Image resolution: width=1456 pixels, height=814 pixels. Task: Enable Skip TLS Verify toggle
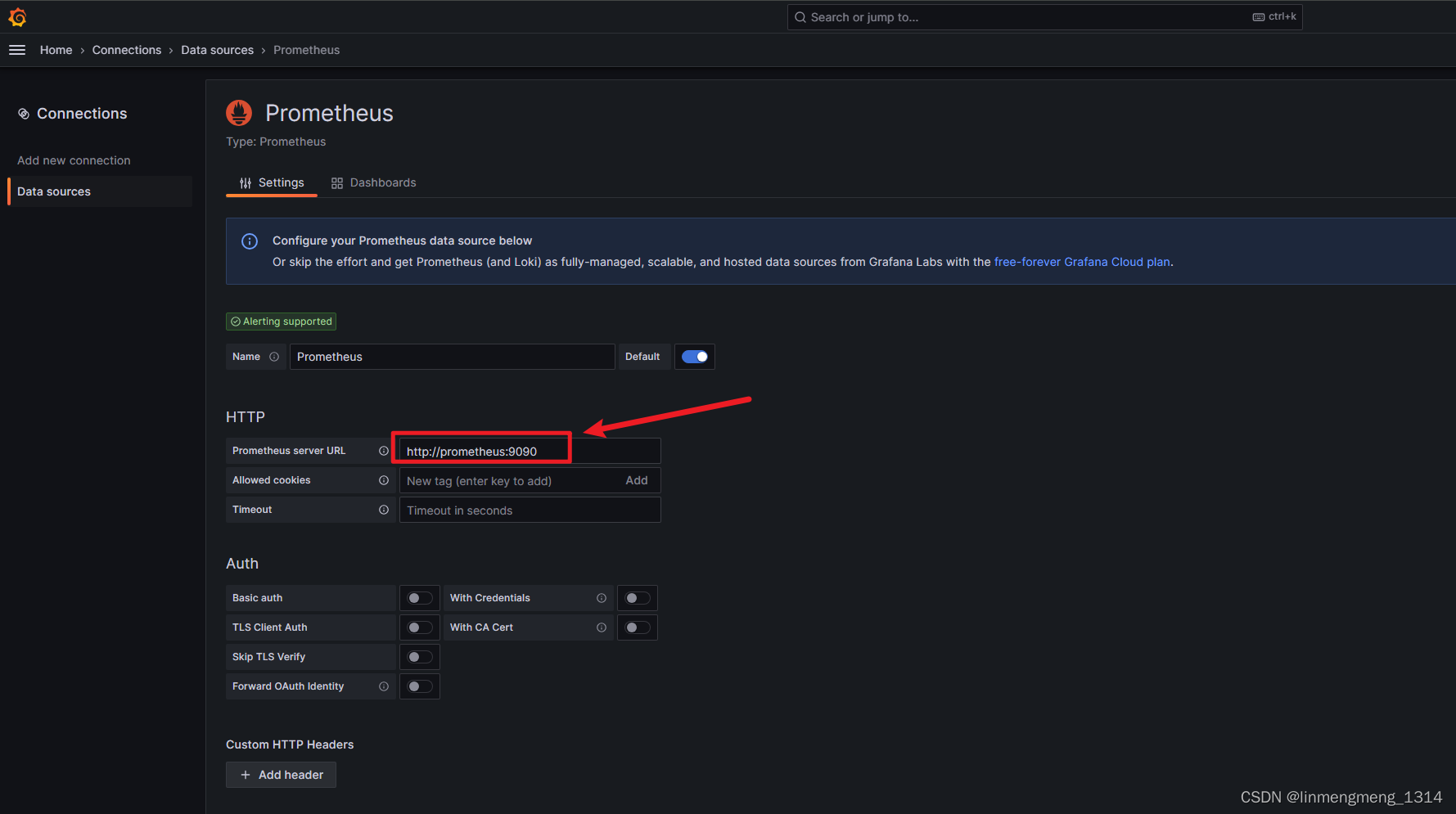tap(420, 657)
